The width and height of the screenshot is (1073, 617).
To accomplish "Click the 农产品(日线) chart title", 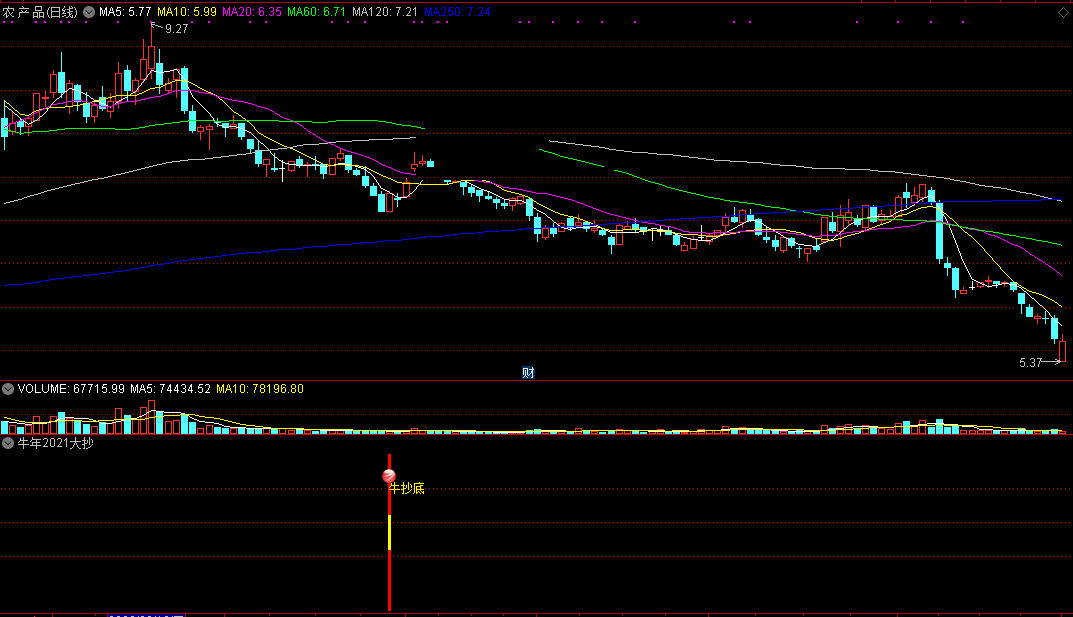I will pos(40,12).
